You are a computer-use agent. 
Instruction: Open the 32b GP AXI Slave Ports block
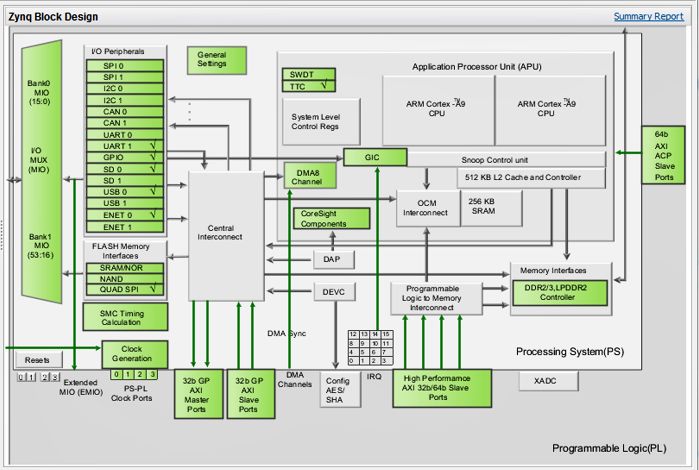[x=251, y=394]
